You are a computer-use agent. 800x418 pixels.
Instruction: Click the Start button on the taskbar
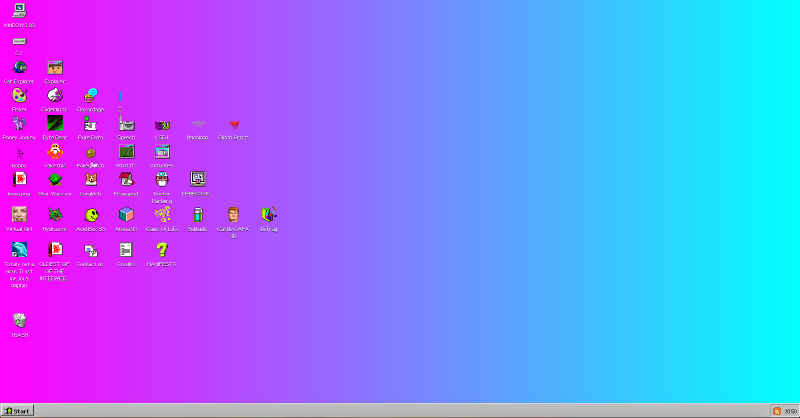[x=17, y=411]
